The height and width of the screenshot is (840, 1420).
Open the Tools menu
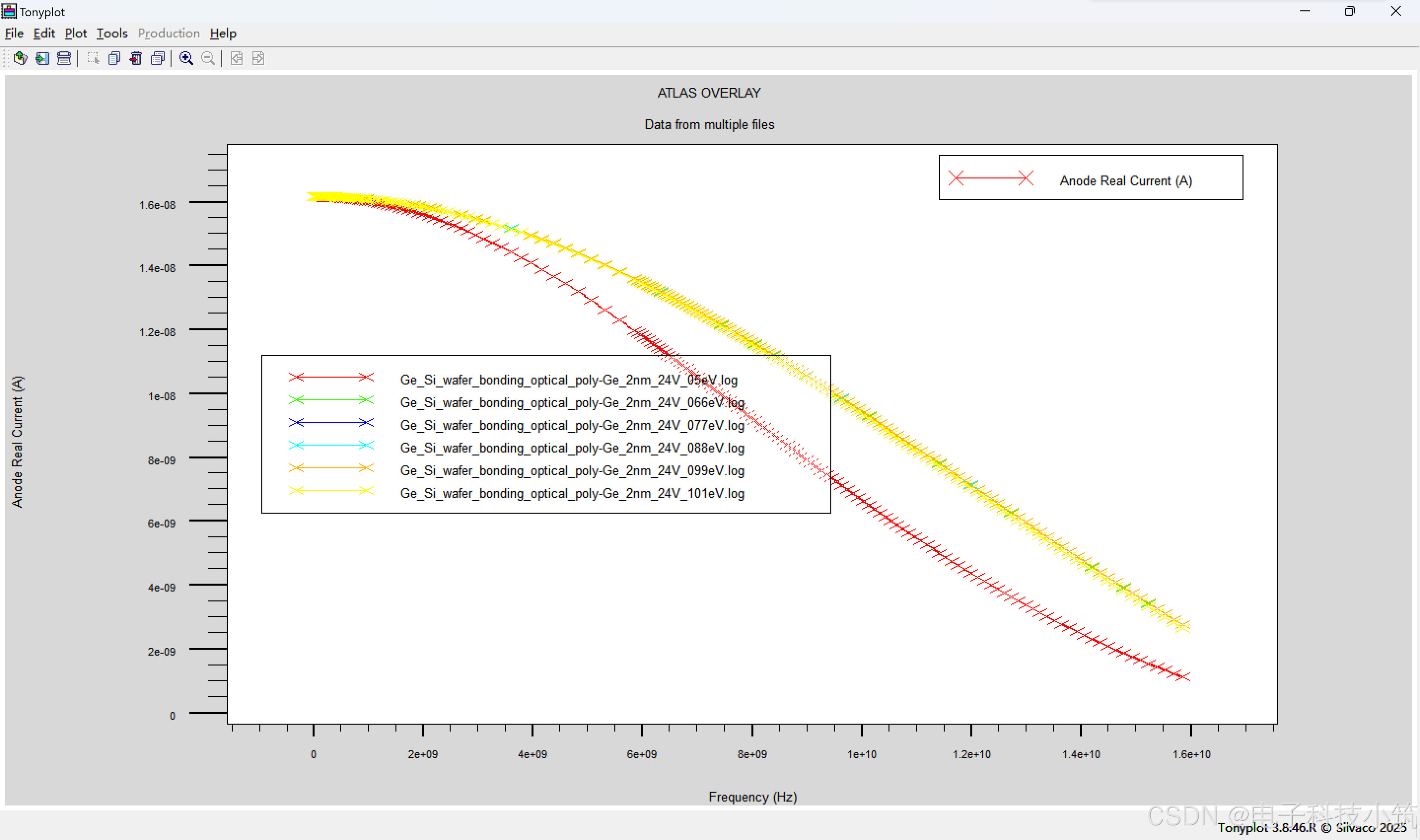111,34
